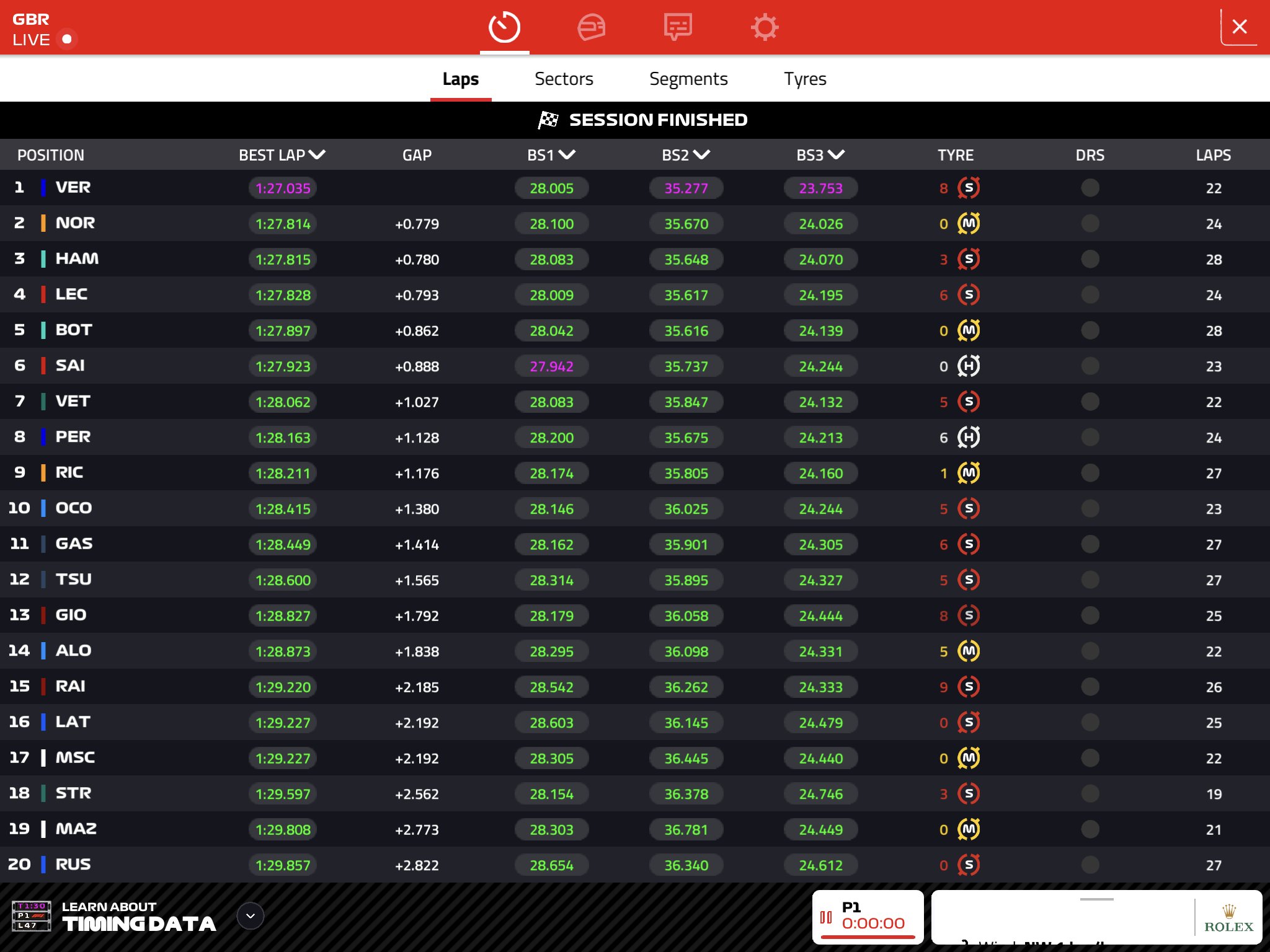
Task: Click NOR's DRS indicator
Action: point(1090,224)
